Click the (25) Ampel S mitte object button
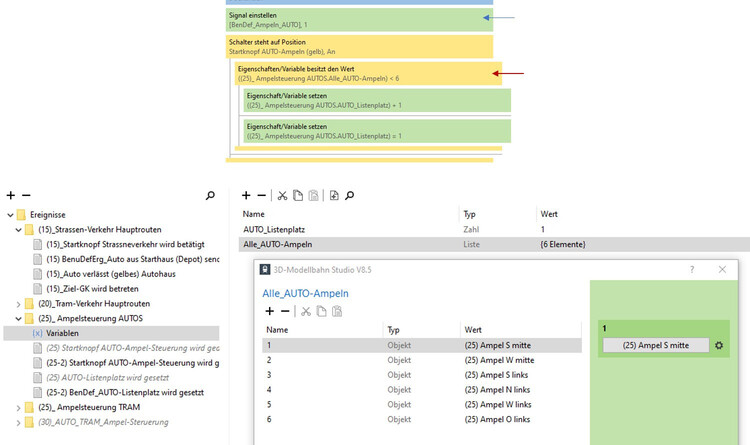 655,345
